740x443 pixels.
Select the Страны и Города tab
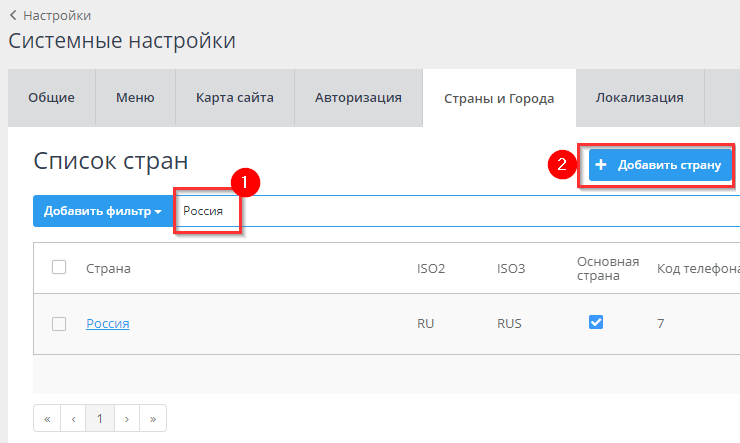point(498,98)
